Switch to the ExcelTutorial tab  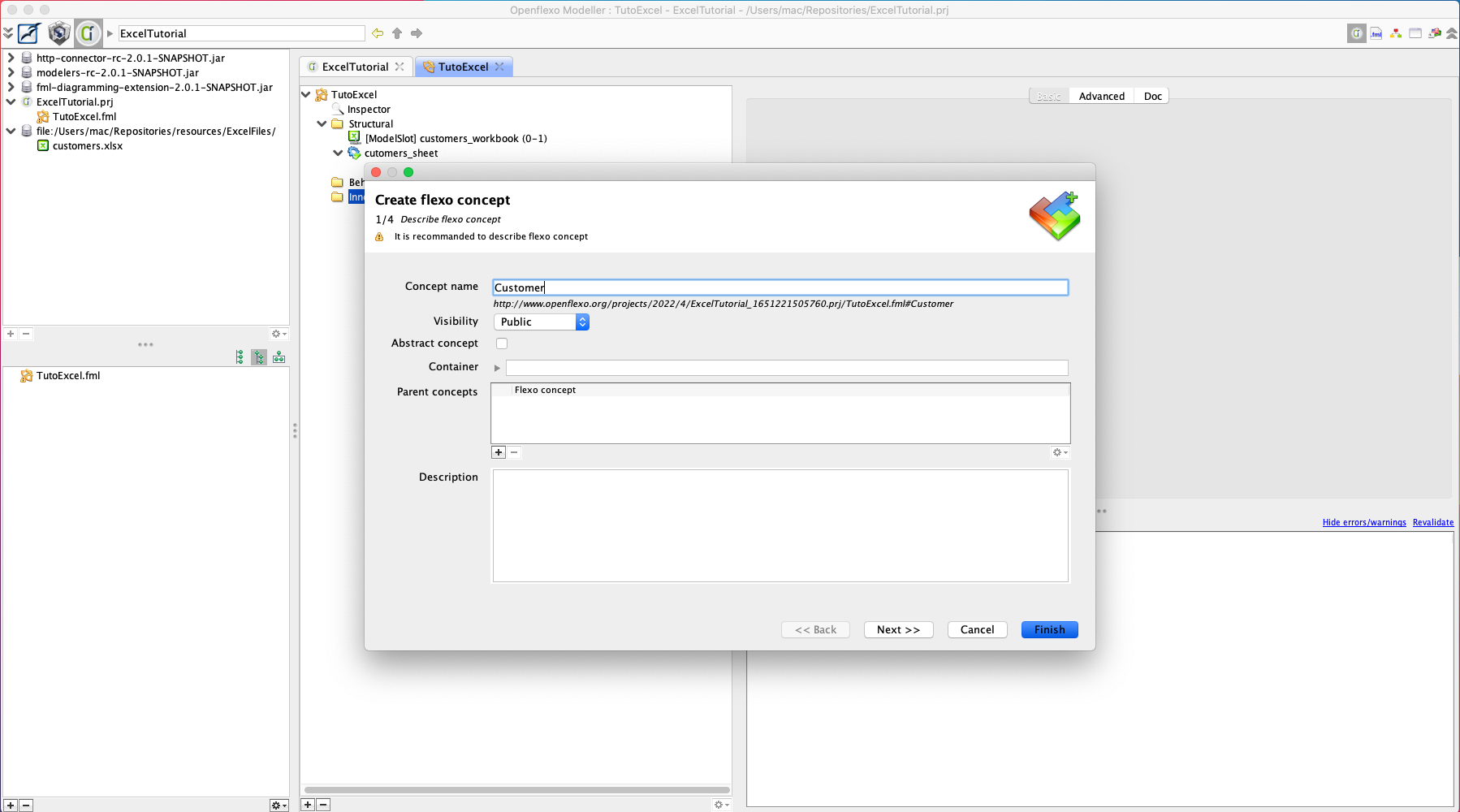[x=356, y=67]
